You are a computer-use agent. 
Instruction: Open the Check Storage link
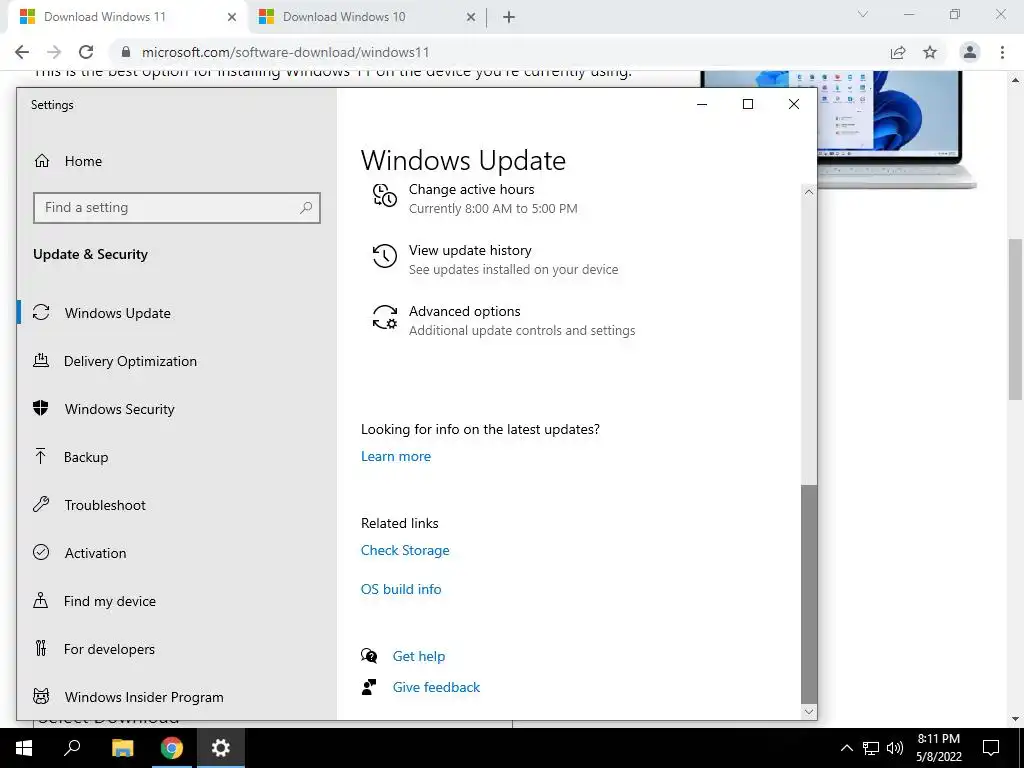coord(405,551)
